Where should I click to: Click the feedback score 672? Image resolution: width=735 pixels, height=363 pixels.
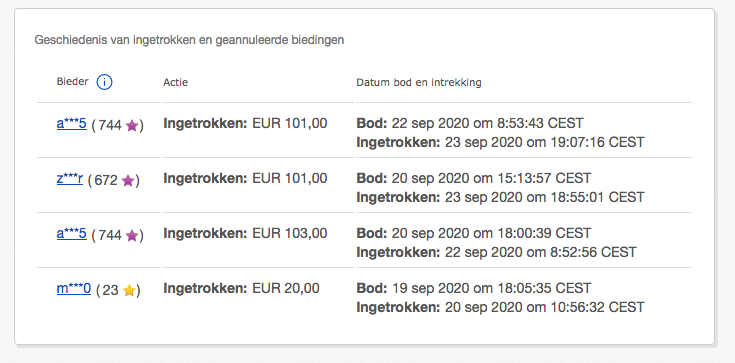(106, 181)
